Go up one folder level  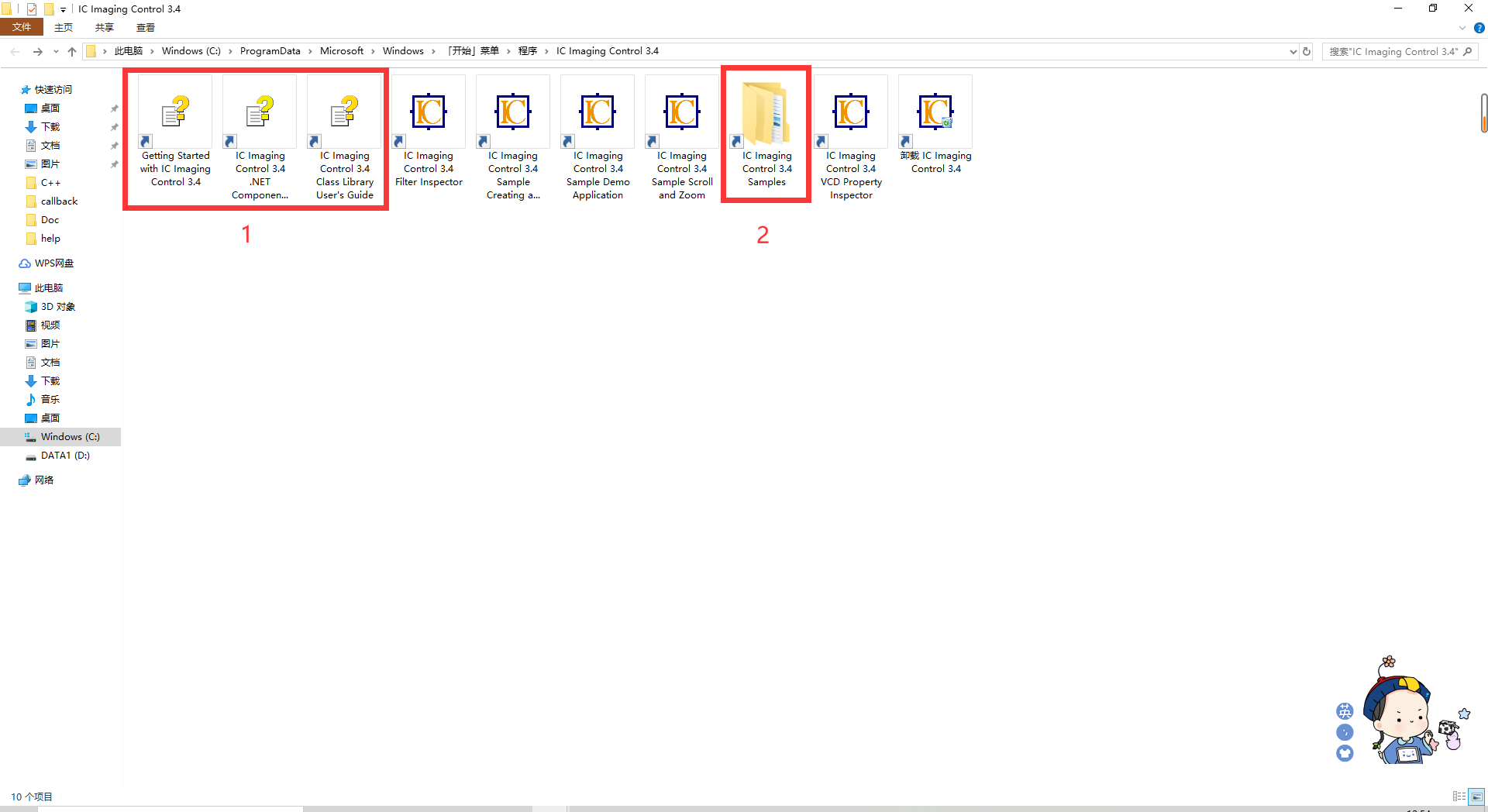click(72, 51)
